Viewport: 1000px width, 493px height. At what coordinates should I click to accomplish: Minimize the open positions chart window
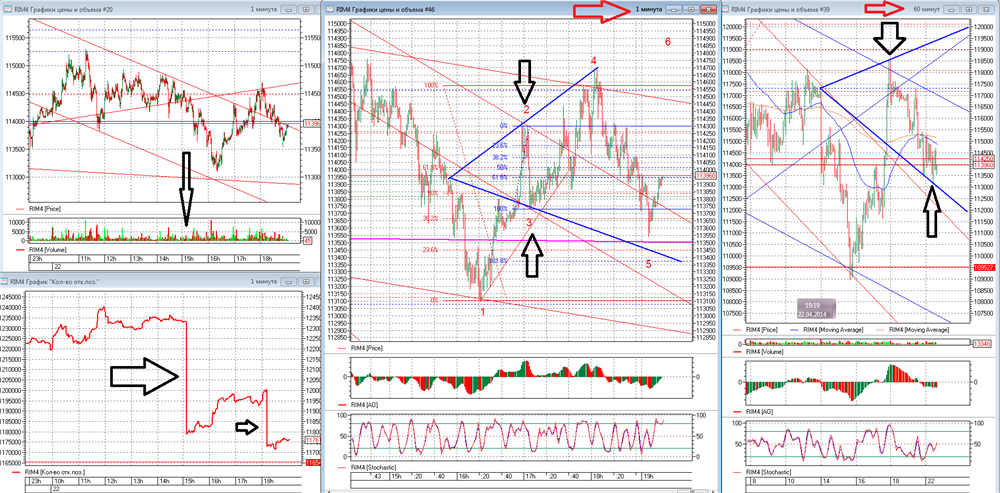point(287,281)
